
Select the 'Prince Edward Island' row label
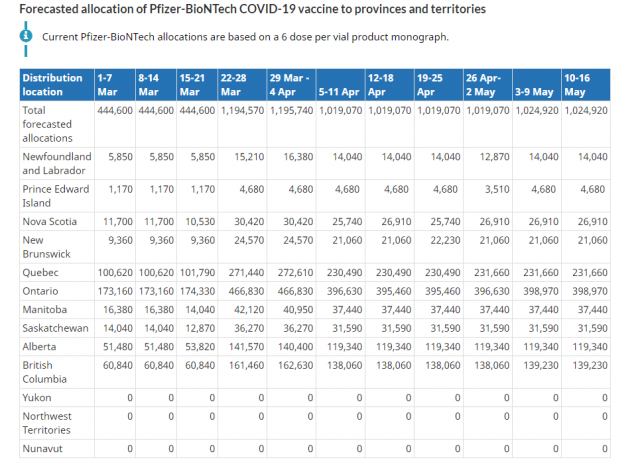click(56, 196)
